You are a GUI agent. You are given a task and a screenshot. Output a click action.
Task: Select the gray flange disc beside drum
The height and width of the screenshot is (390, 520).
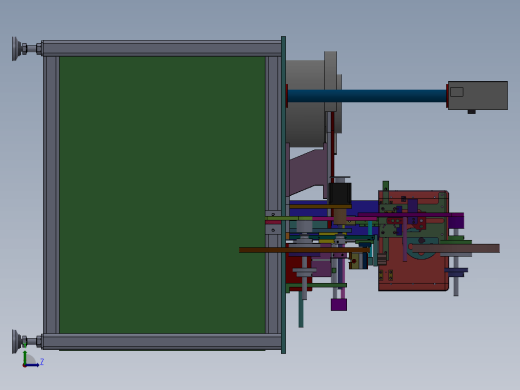[330, 81]
